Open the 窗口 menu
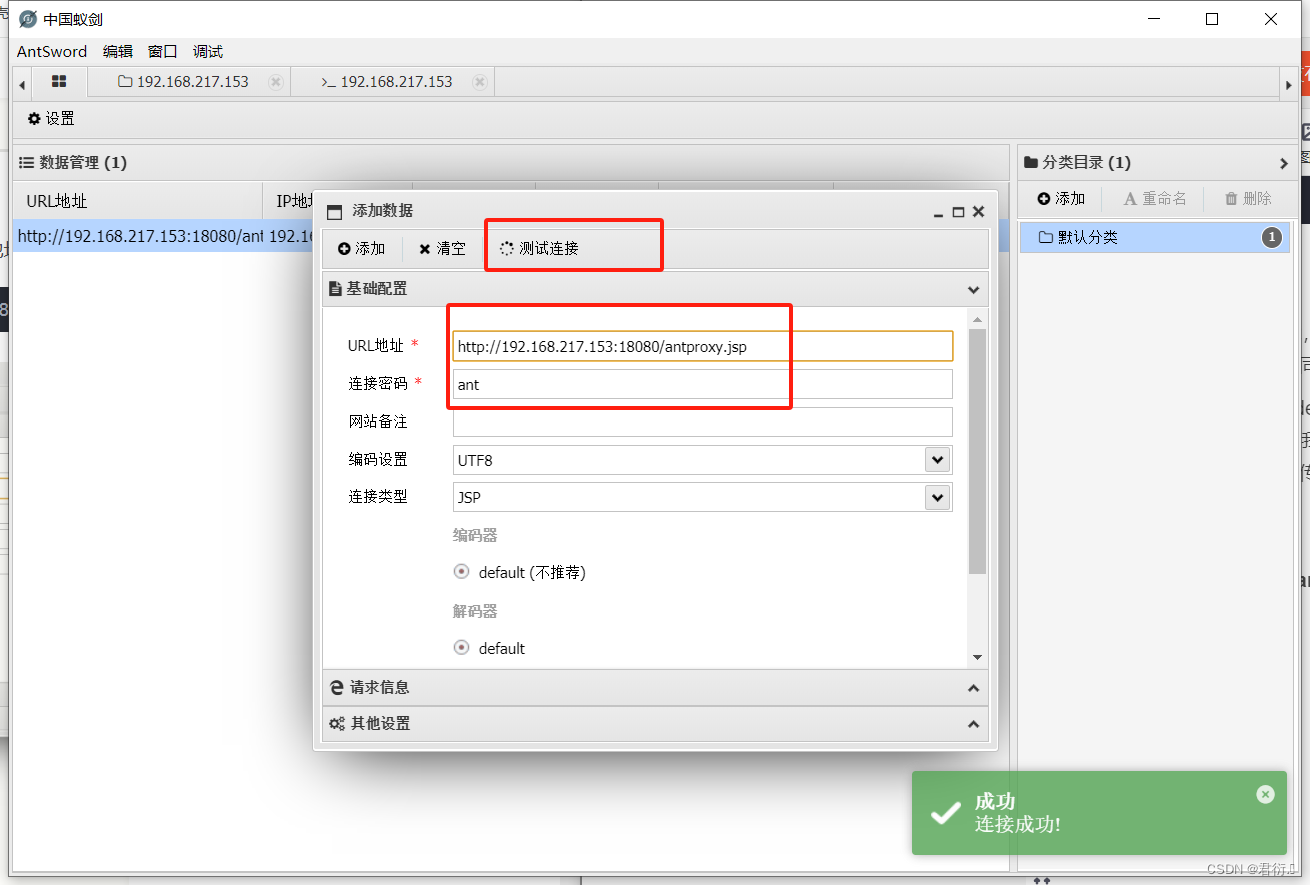The width and height of the screenshot is (1310, 885). click(163, 51)
